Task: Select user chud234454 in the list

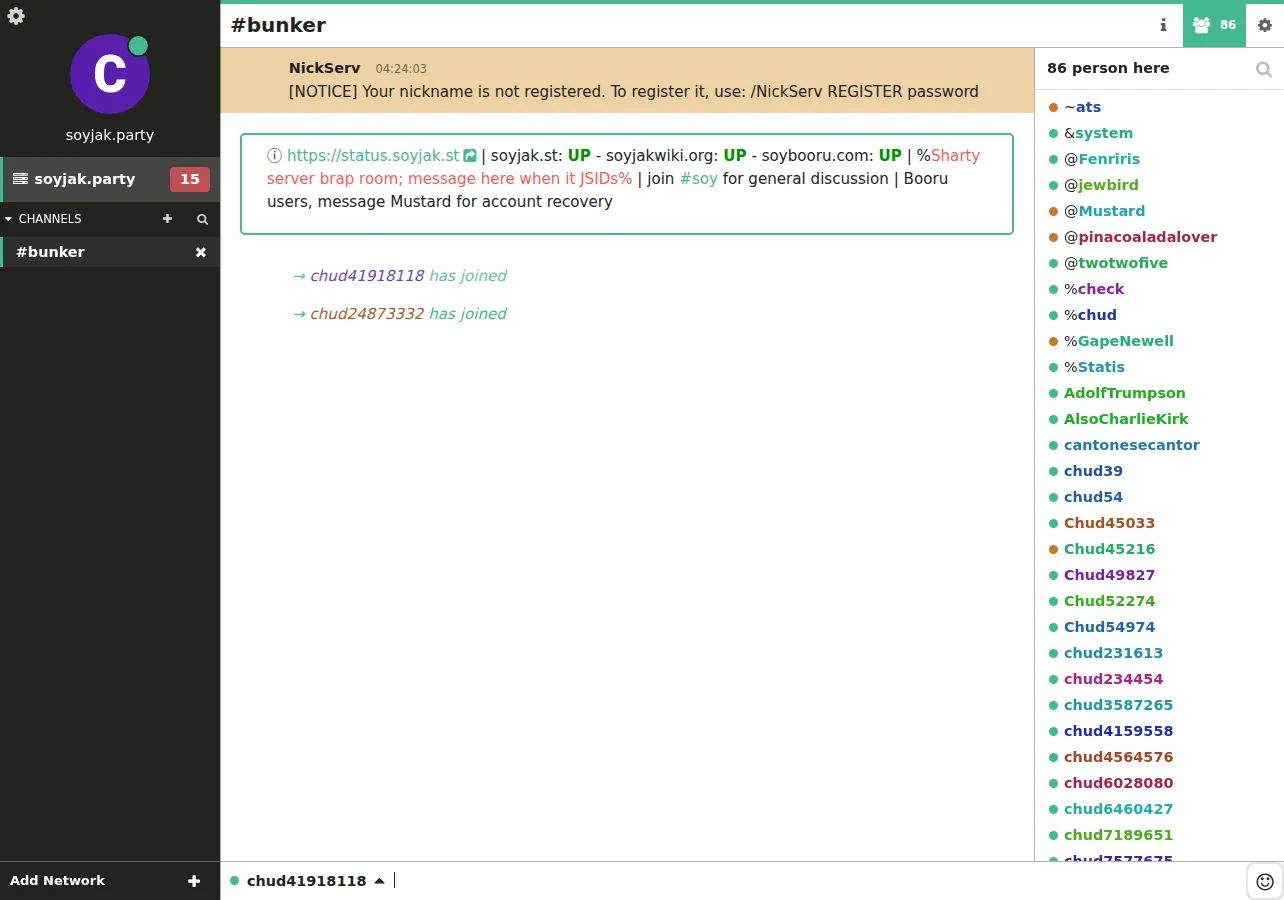Action: coord(1113,679)
